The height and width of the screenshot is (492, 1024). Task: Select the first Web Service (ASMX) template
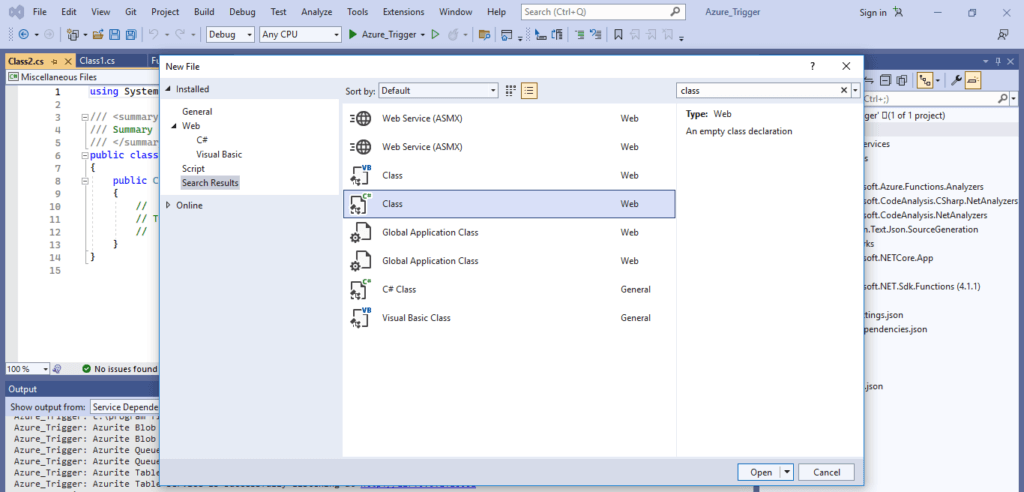(x=509, y=119)
